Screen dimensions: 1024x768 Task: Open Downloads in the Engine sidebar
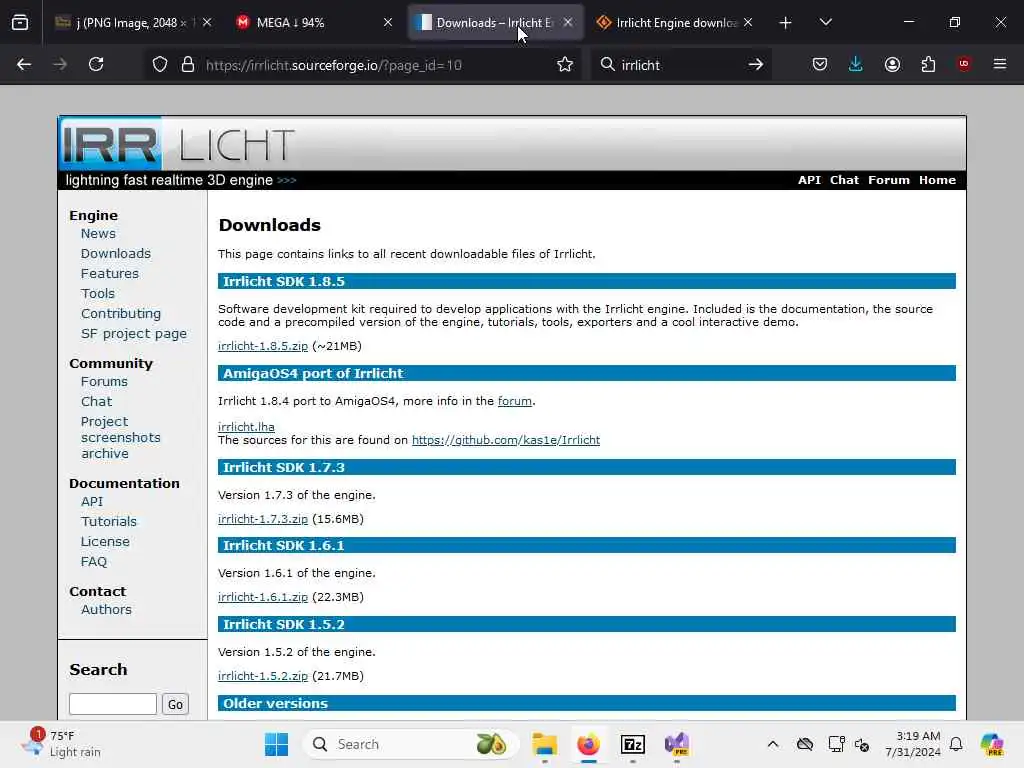(x=116, y=253)
